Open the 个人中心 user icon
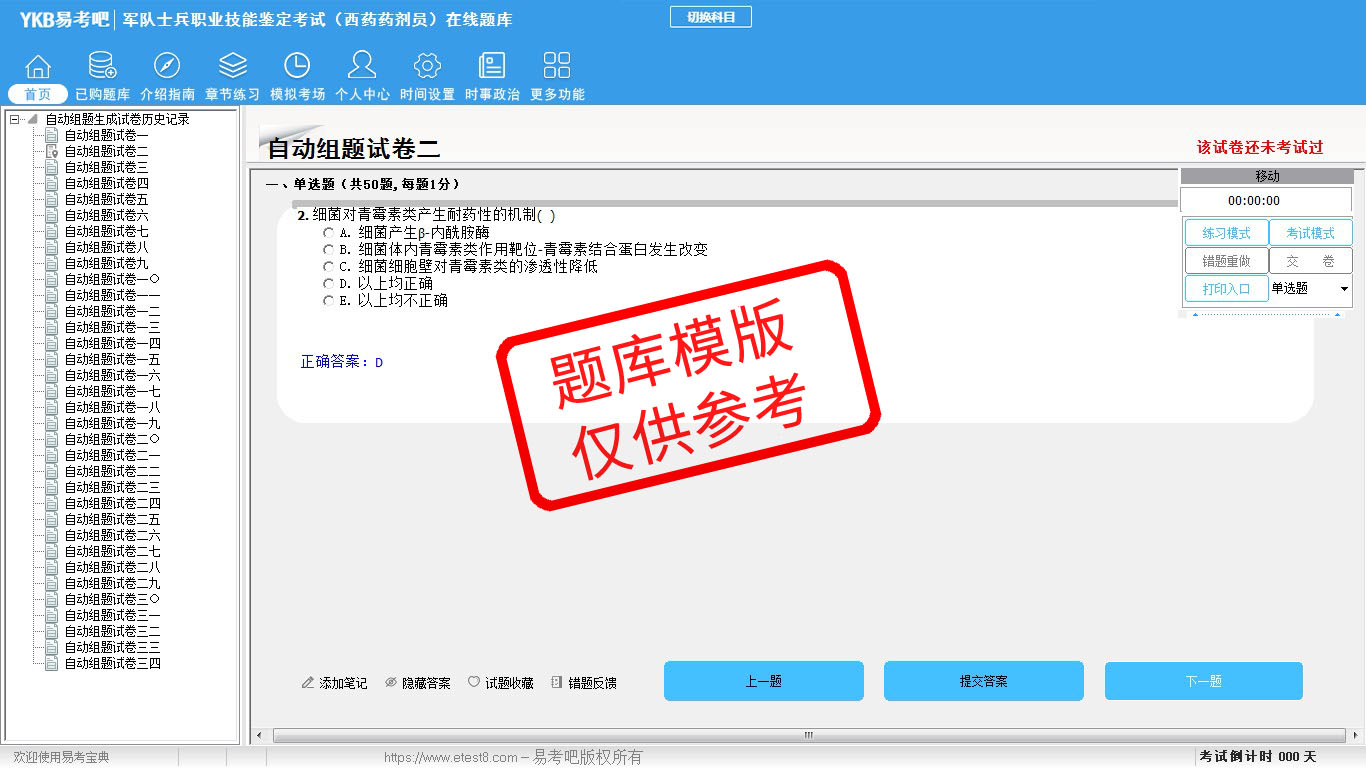Viewport: 1366px width, 768px height. tap(362, 66)
